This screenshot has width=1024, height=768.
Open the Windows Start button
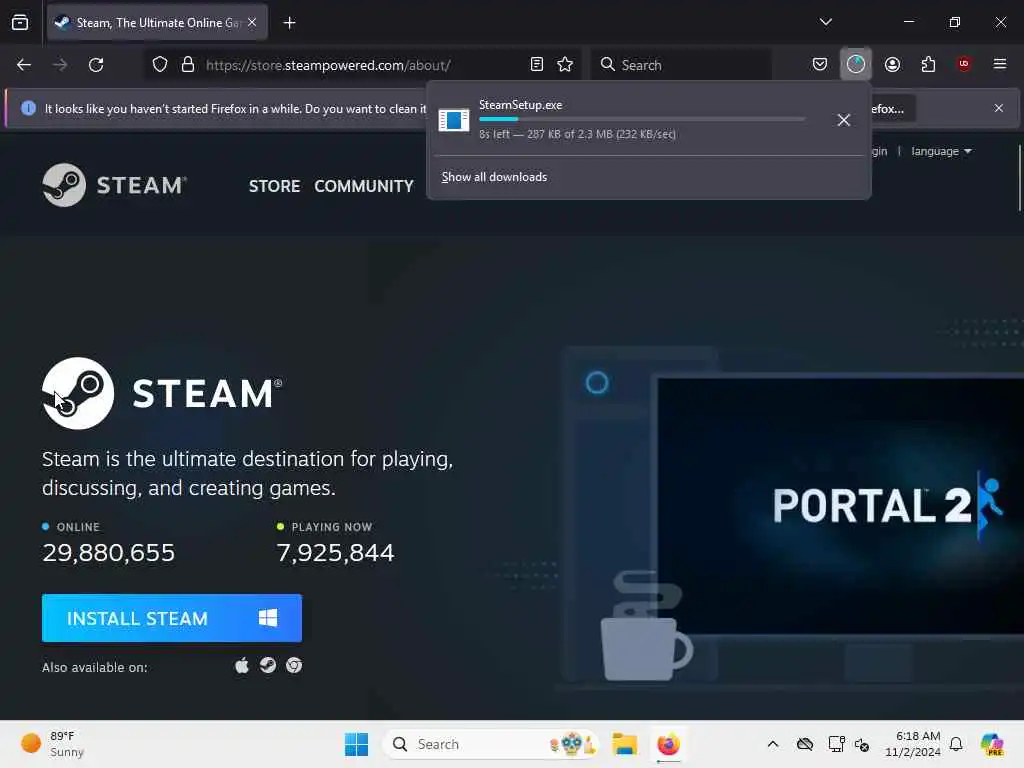(357, 744)
